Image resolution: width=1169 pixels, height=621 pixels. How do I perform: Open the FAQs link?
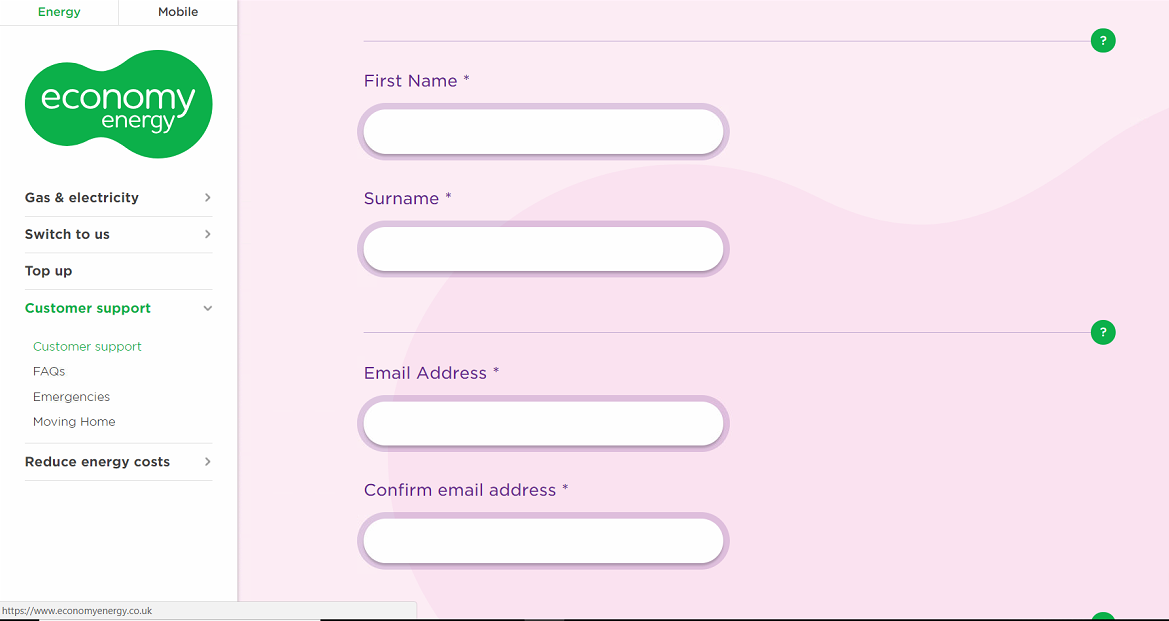point(49,371)
